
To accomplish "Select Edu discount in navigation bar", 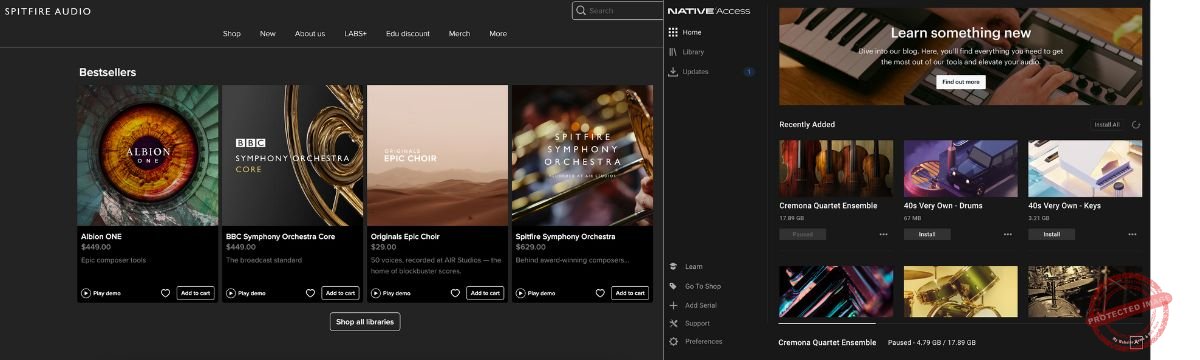I will 408,33.
